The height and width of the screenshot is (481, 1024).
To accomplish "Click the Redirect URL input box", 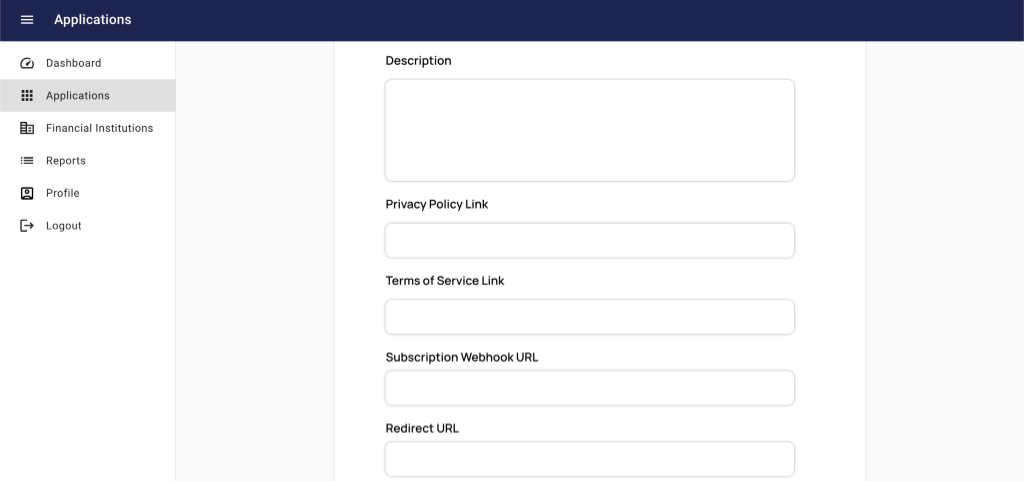I will pyautogui.click(x=590, y=459).
